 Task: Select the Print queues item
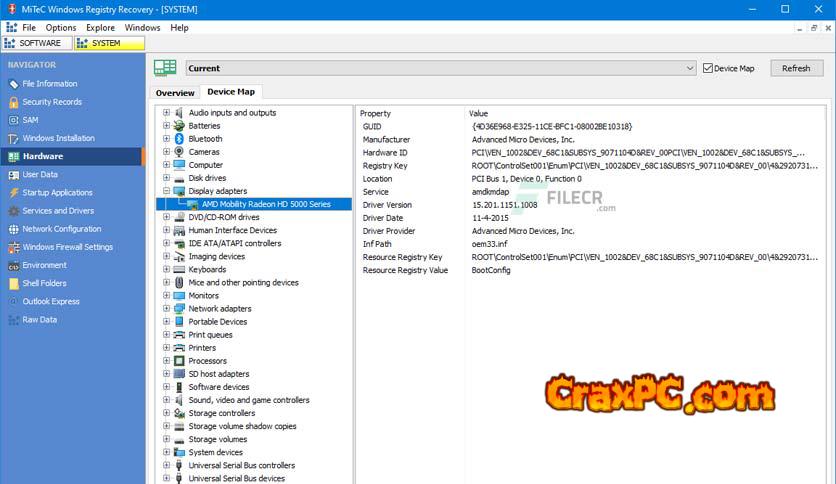(210, 335)
